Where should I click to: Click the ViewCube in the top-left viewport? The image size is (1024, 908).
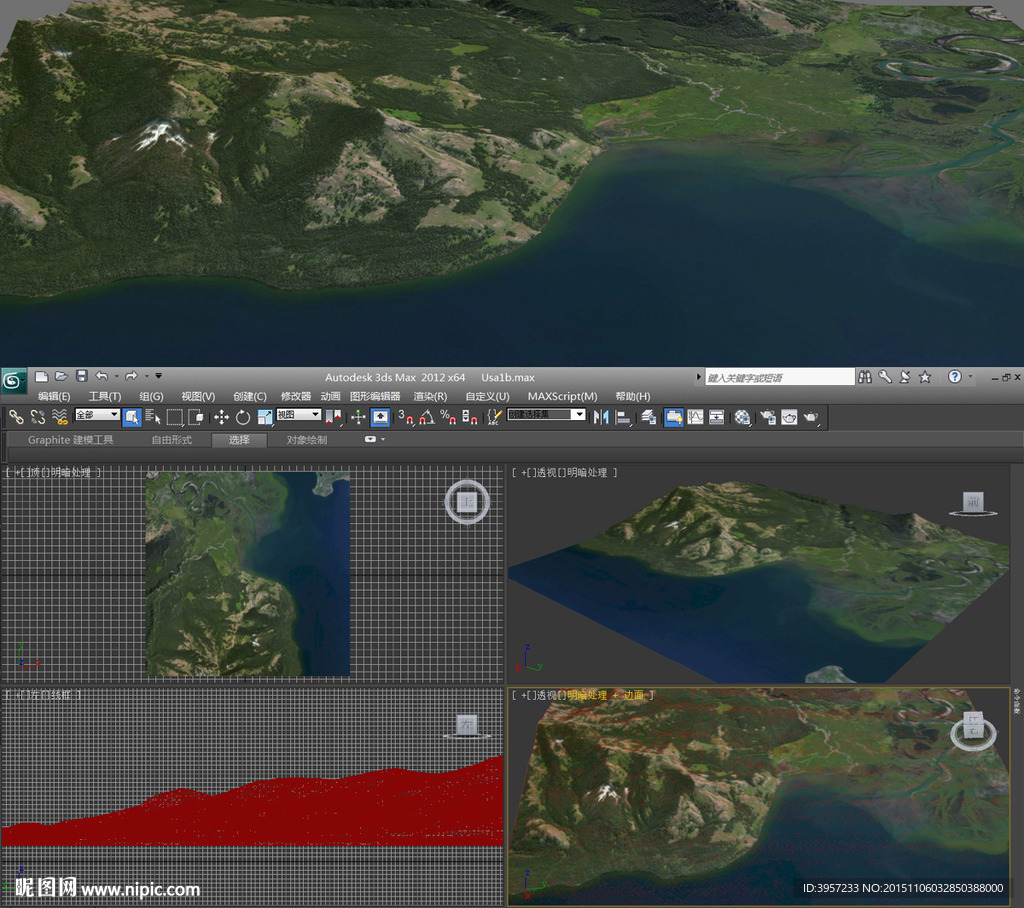click(467, 502)
